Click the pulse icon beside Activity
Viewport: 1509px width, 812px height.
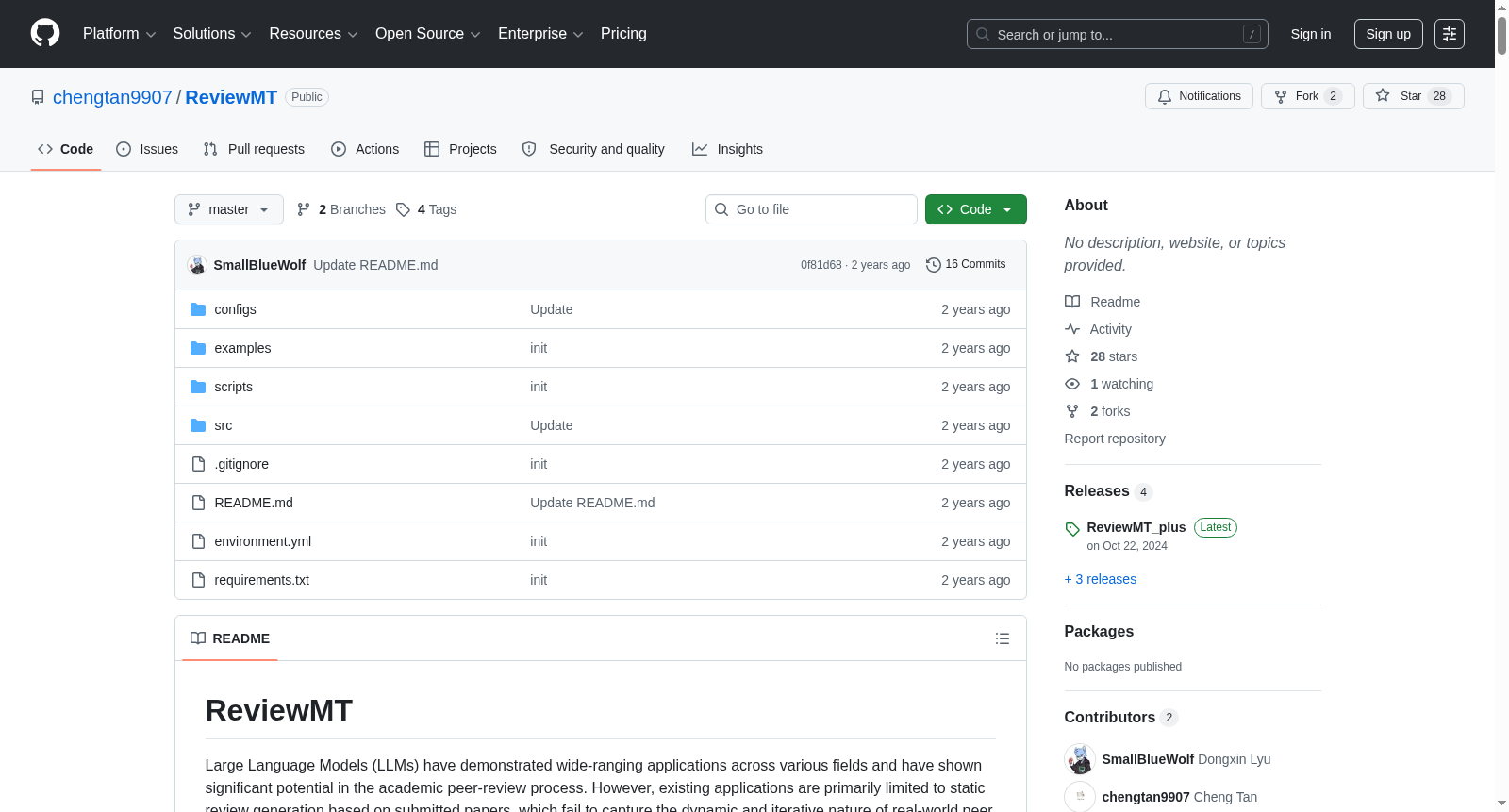coord(1072,329)
